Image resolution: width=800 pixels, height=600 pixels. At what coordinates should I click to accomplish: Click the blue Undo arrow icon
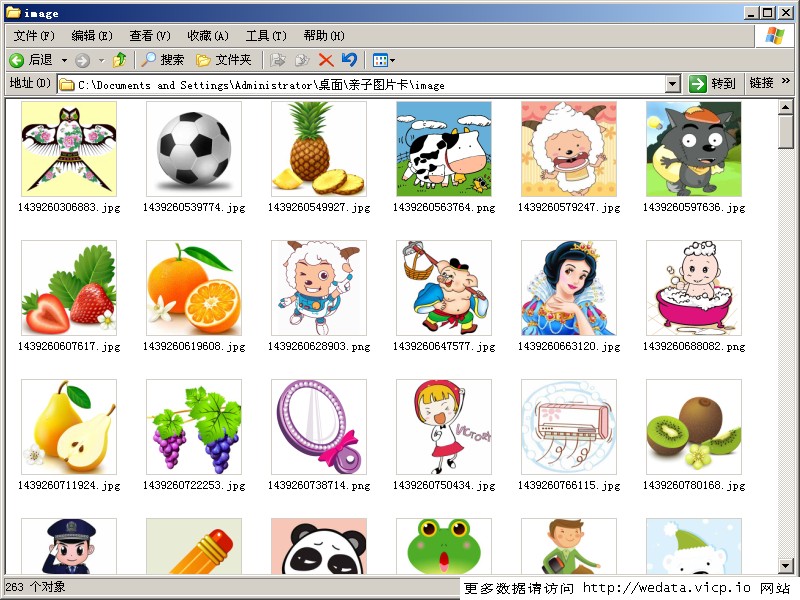point(349,60)
